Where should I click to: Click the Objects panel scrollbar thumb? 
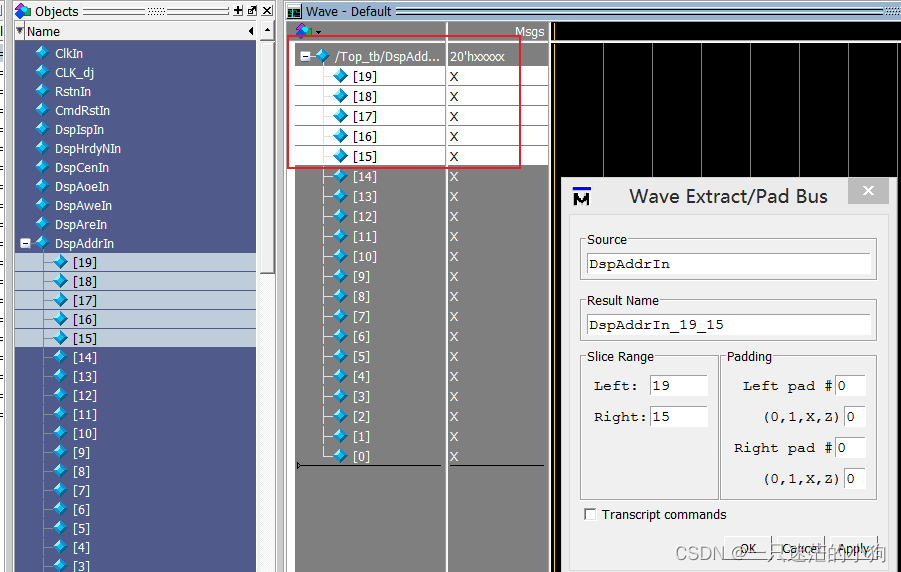[x=267, y=156]
